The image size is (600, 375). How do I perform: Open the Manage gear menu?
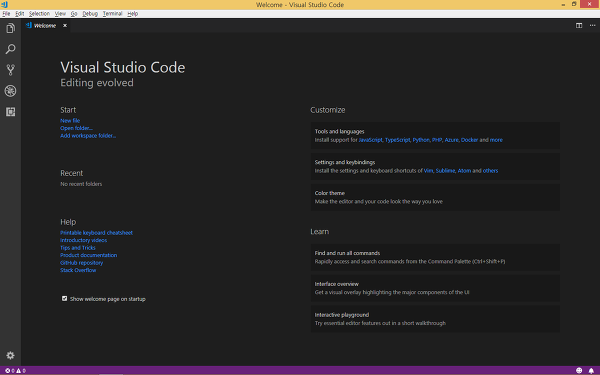point(10,355)
